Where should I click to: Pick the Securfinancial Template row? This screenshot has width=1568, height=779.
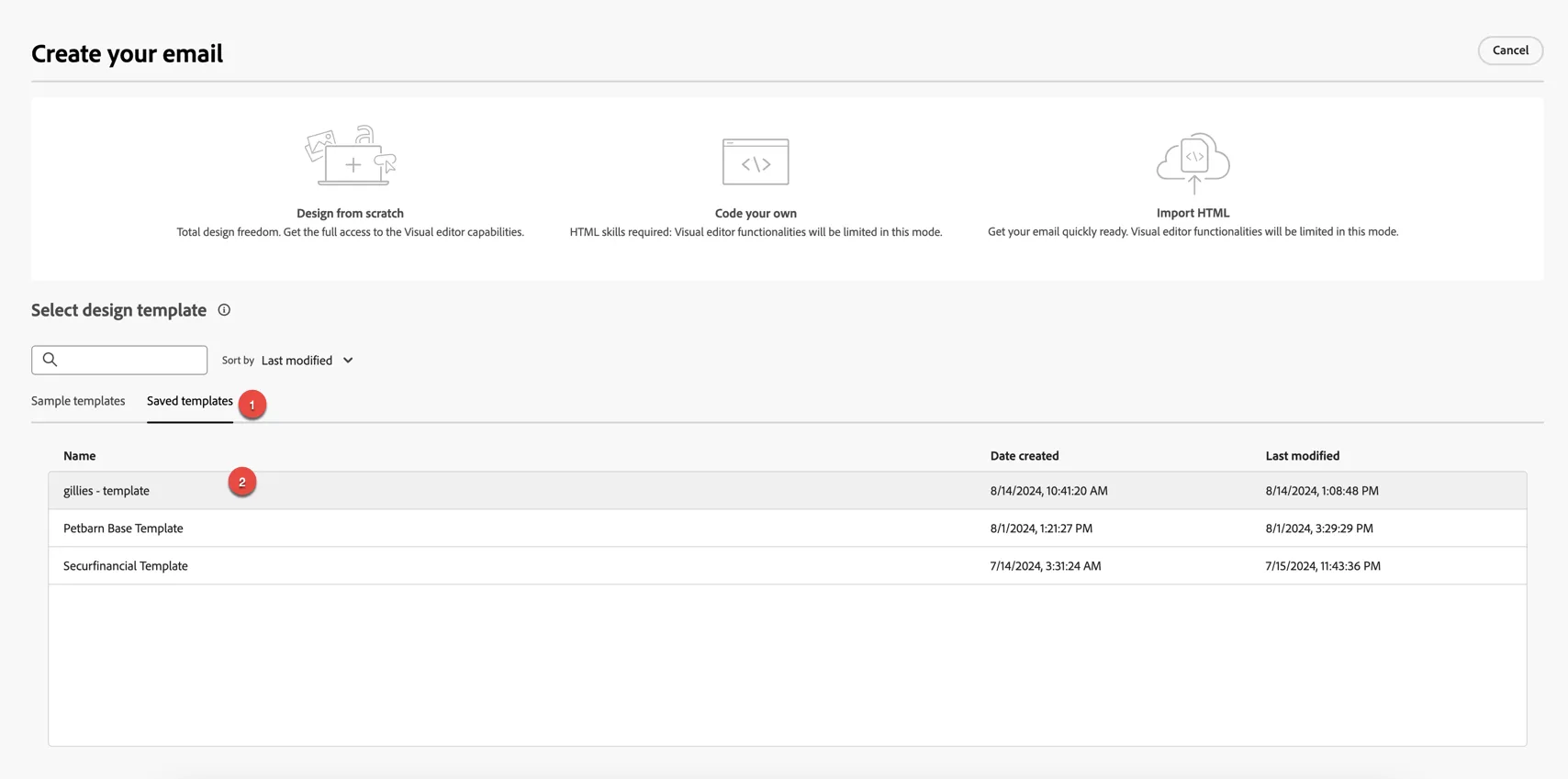click(x=788, y=566)
